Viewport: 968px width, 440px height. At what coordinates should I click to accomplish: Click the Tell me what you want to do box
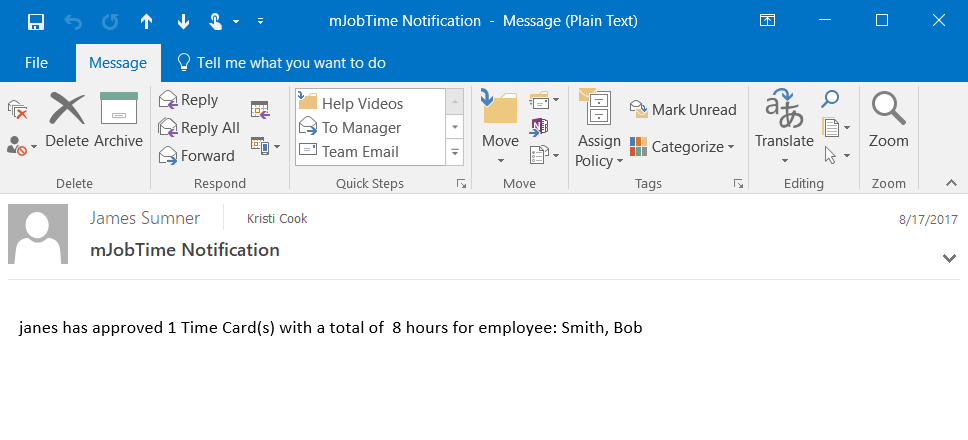point(282,63)
